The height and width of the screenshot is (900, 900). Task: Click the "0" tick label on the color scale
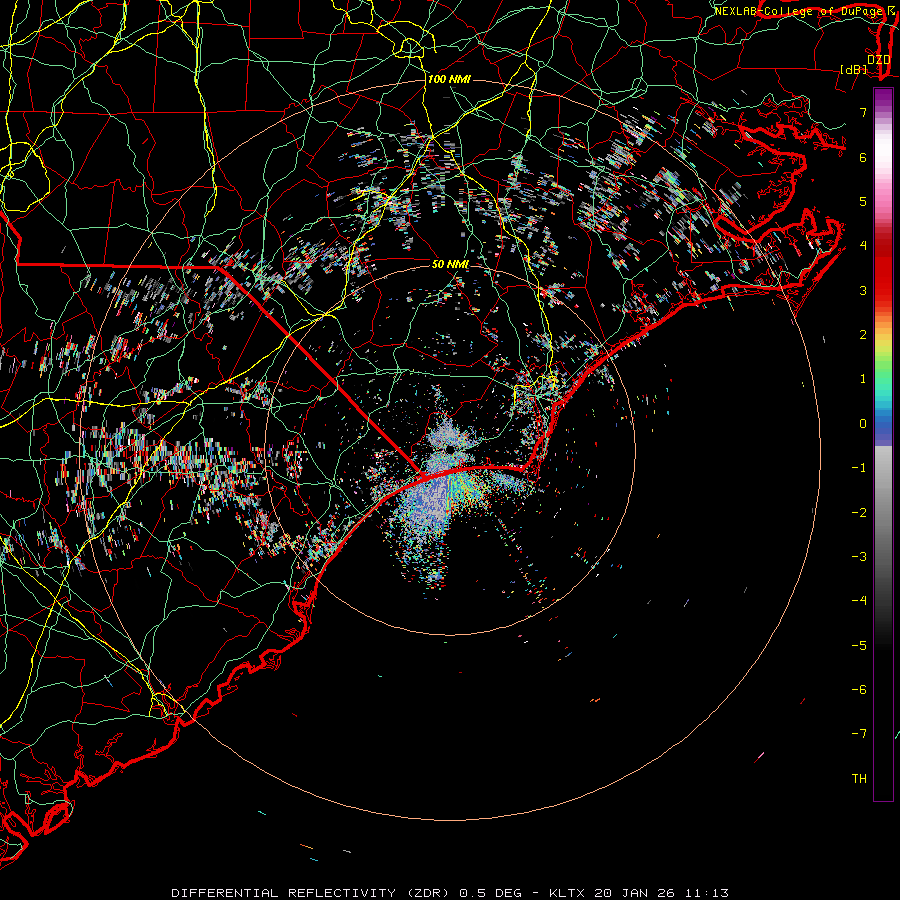point(863,424)
